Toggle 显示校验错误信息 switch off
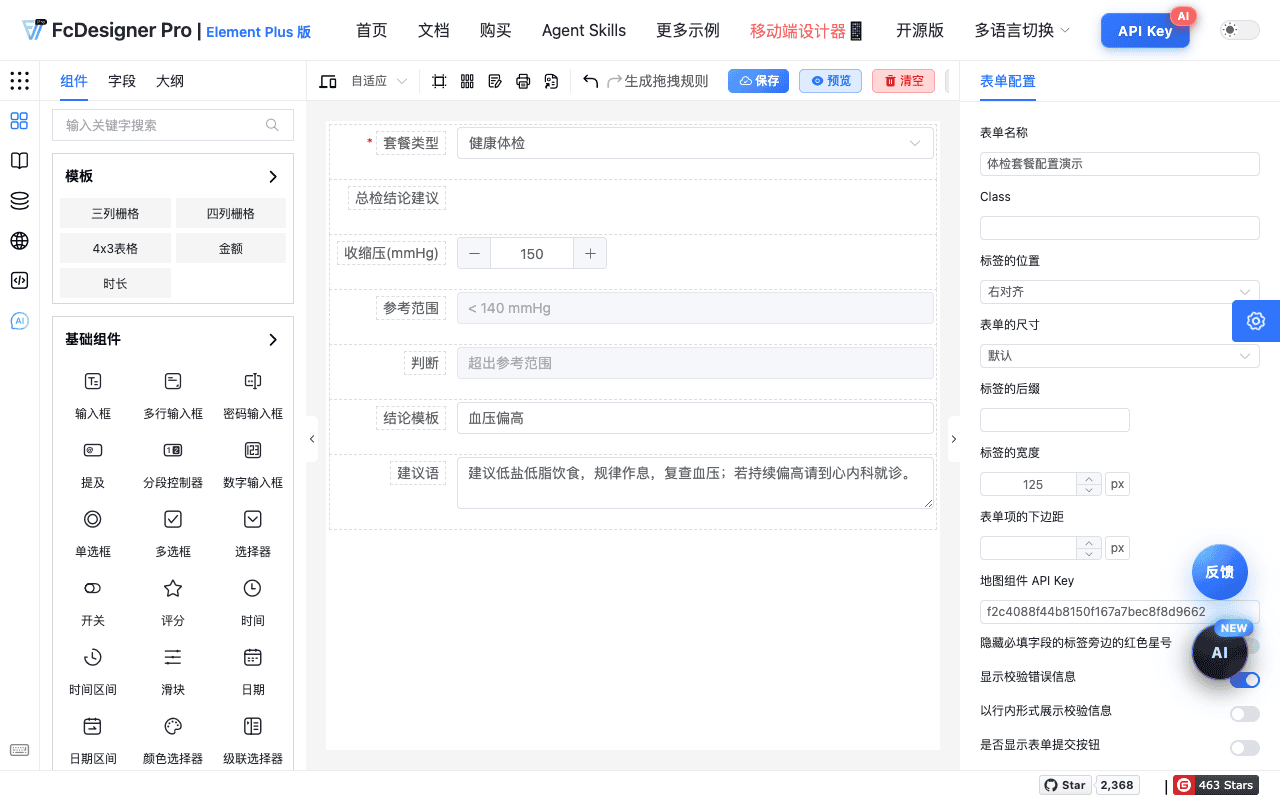 tap(1244, 680)
